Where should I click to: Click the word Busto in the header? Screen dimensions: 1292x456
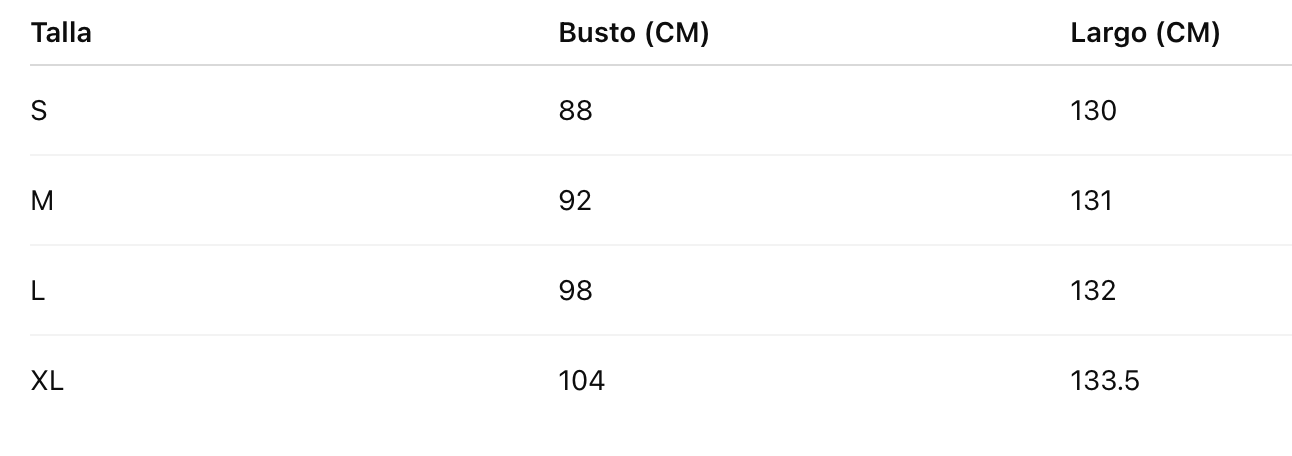click(x=596, y=33)
